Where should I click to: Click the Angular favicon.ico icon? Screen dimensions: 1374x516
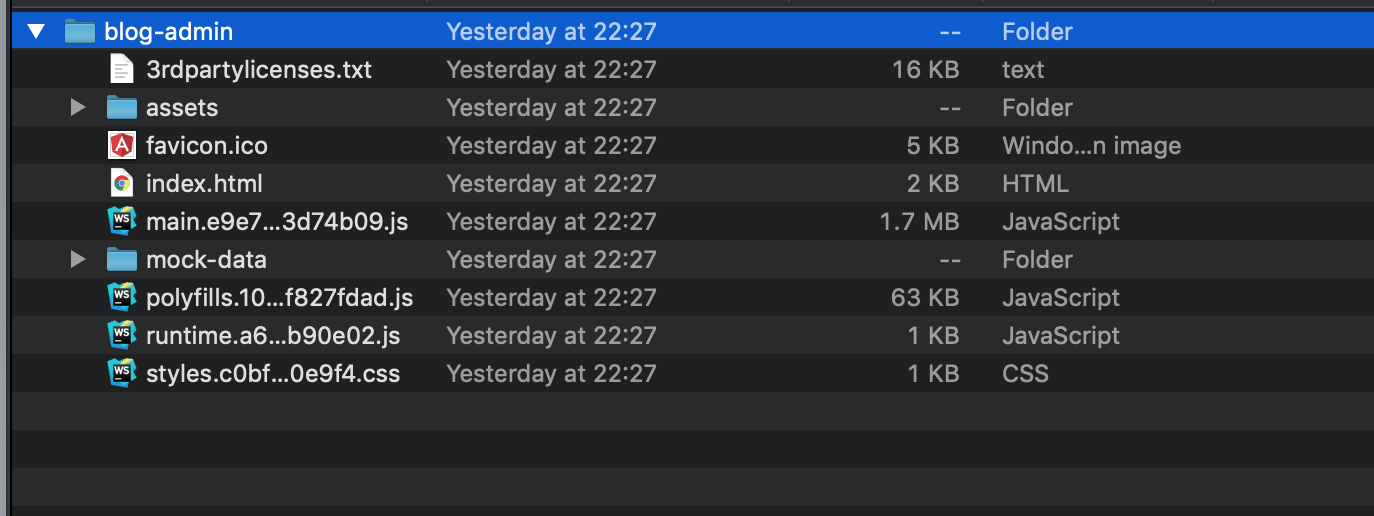[x=121, y=146]
